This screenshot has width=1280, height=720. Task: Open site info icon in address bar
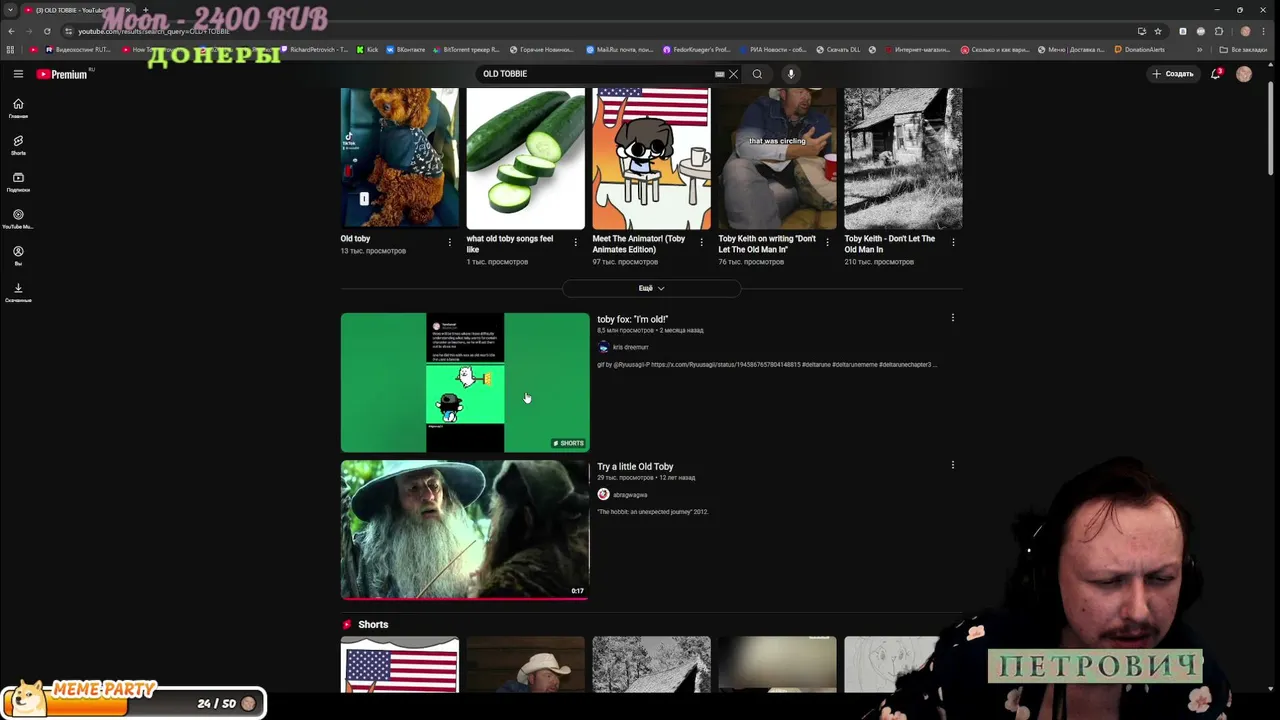tap(68, 31)
